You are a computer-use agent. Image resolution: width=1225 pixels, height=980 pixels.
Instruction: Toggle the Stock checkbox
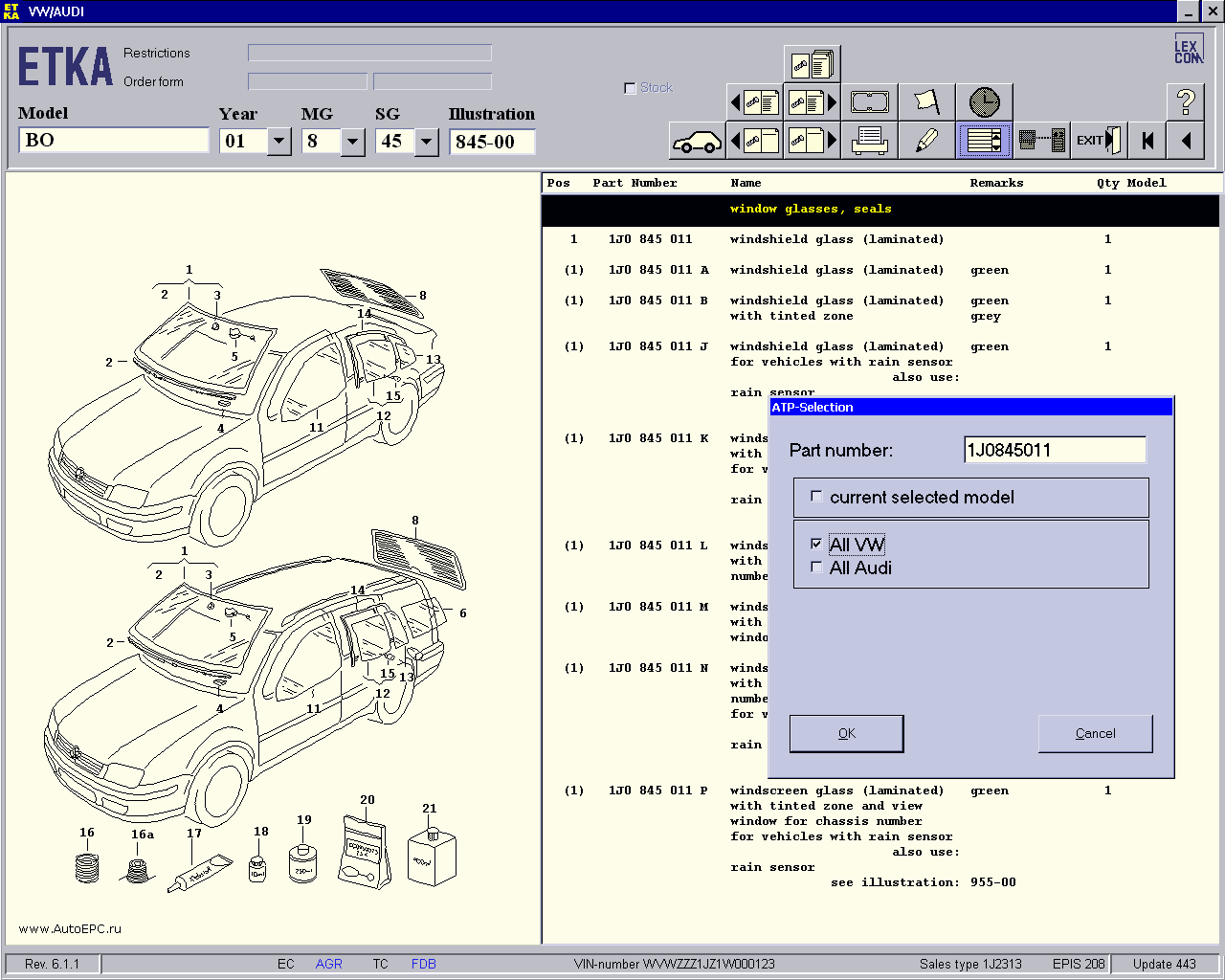(630, 88)
